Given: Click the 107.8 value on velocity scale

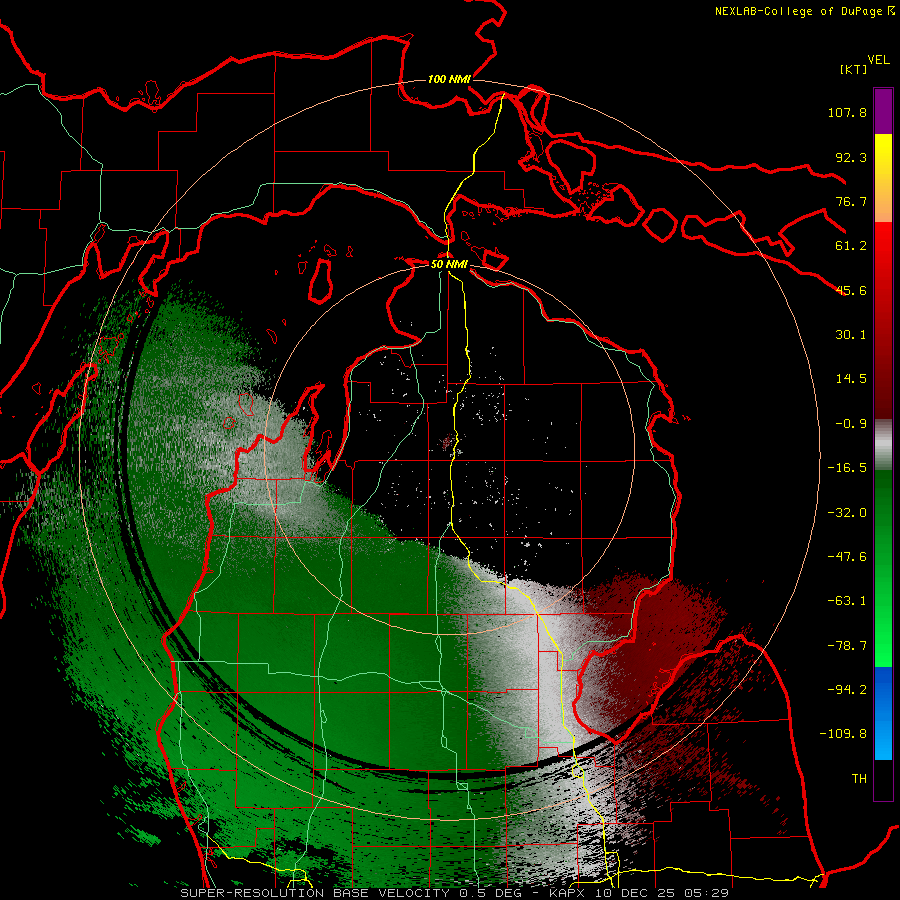Looking at the screenshot, I should [x=847, y=112].
